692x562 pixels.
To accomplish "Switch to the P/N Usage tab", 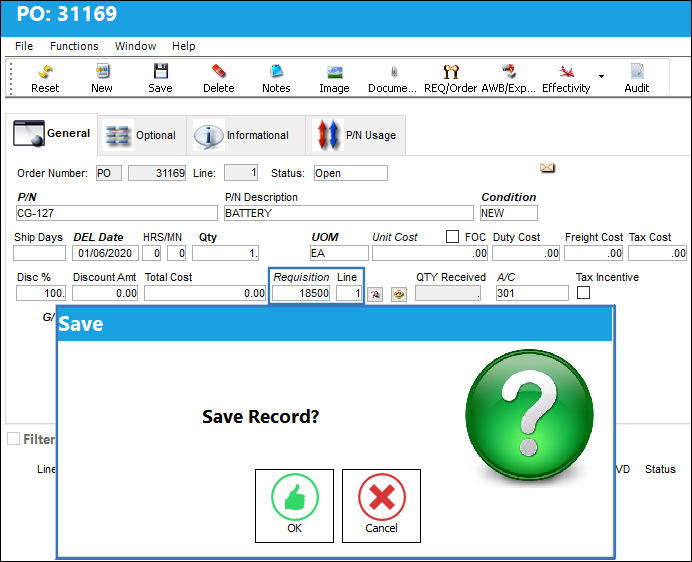I will click(x=356, y=135).
